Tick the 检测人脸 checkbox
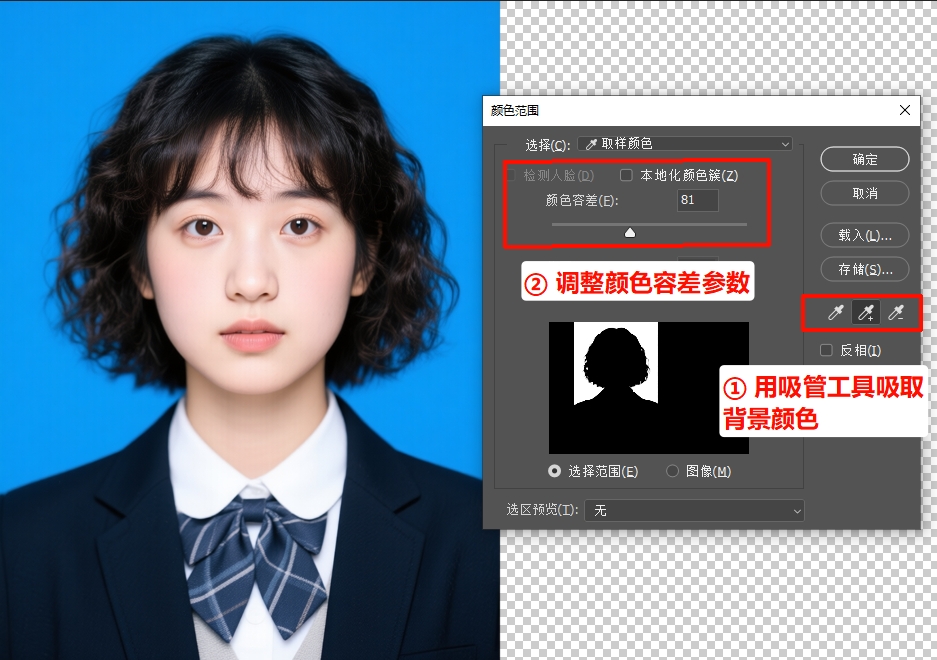The image size is (937, 660). pyautogui.click(x=511, y=175)
